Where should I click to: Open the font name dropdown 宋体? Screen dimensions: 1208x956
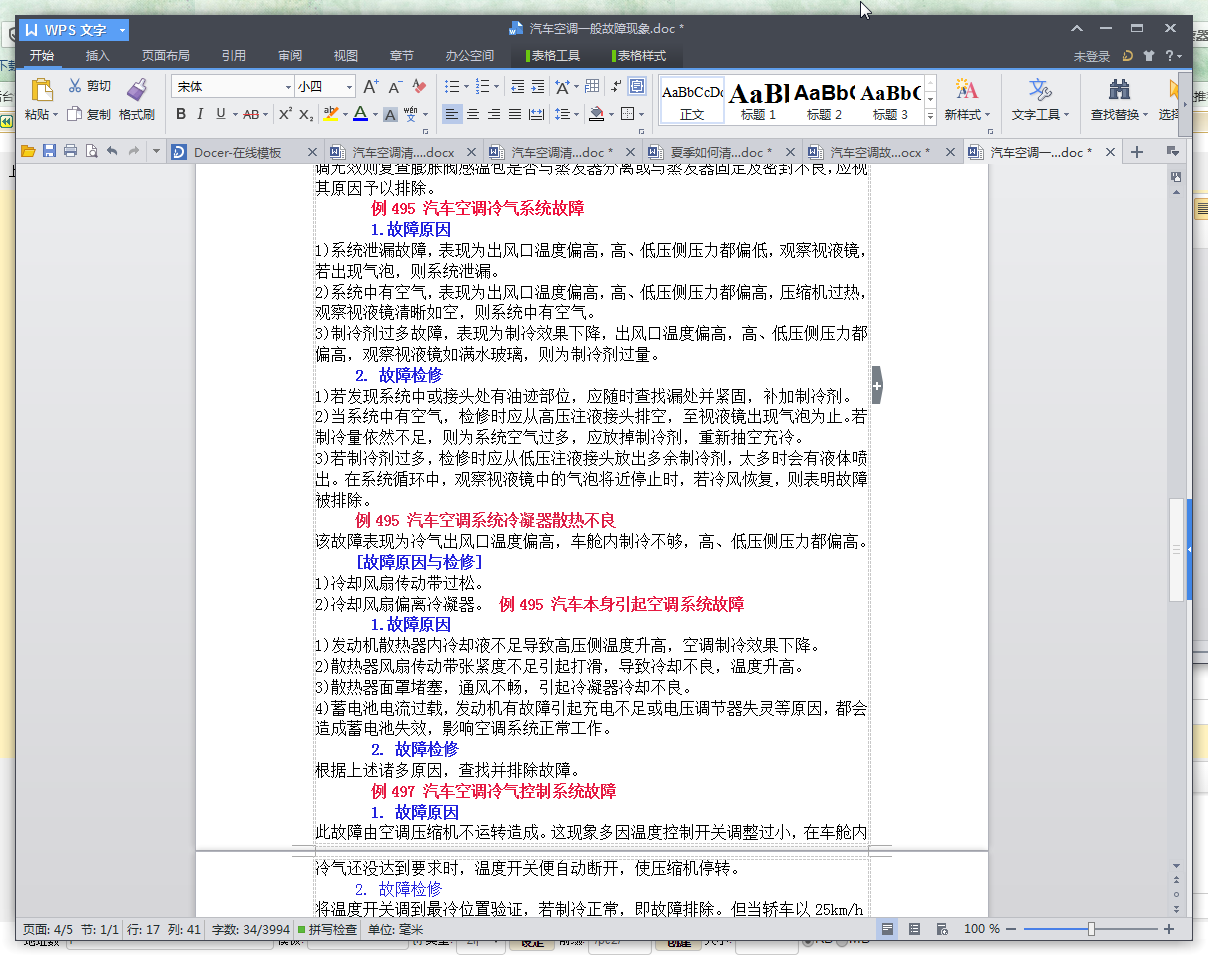pos(289,87)
